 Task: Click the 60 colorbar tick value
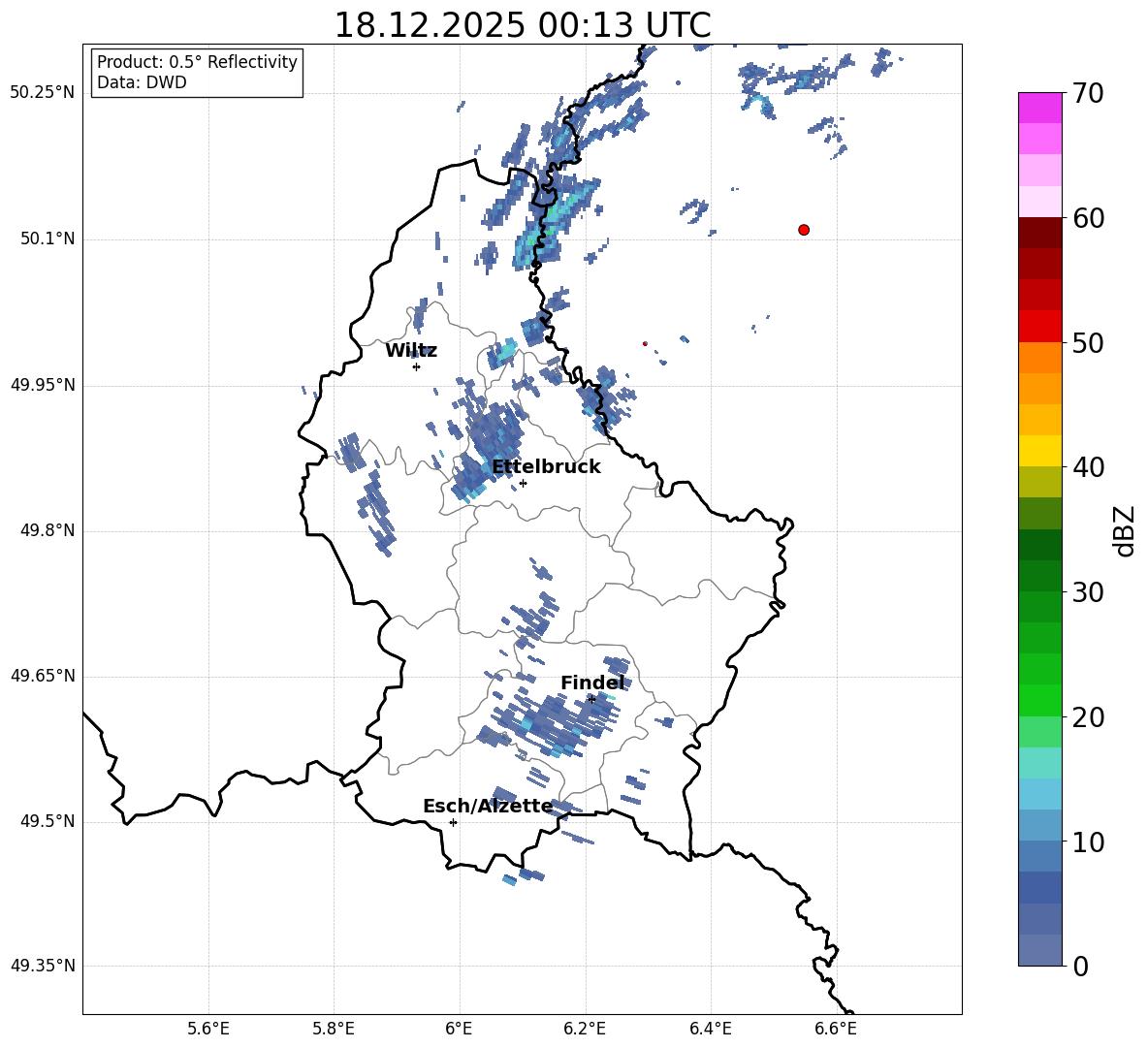pyautogui.click(x=1088, y=218)
